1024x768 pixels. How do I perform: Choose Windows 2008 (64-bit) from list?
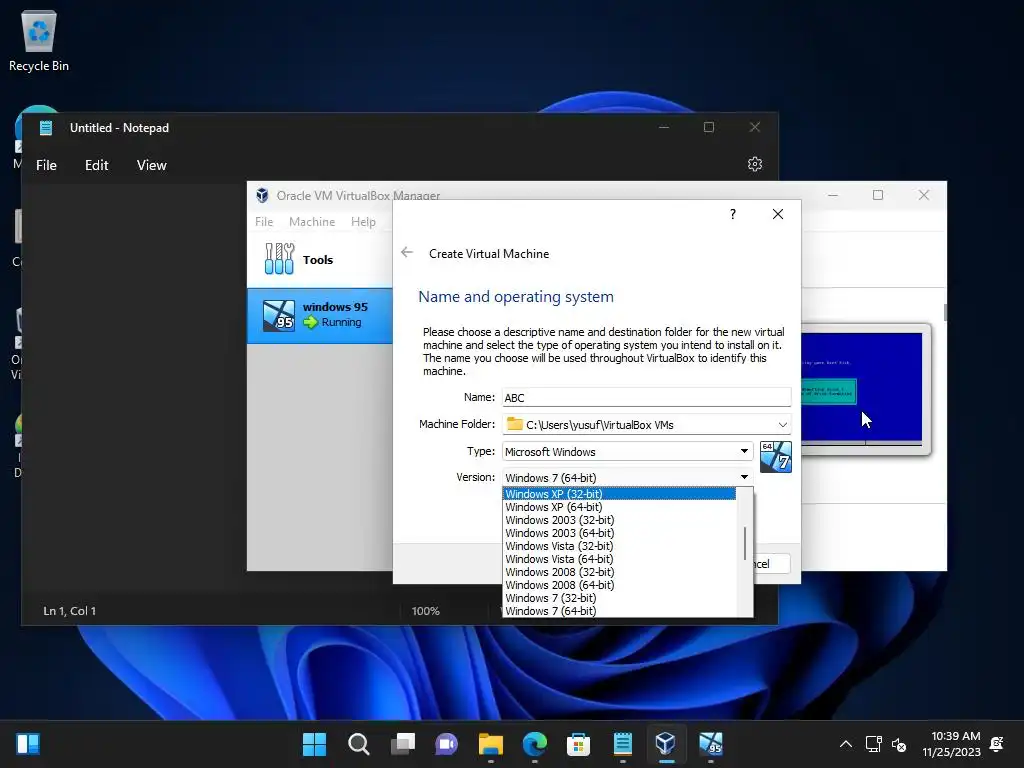click(x=619, y=585)
